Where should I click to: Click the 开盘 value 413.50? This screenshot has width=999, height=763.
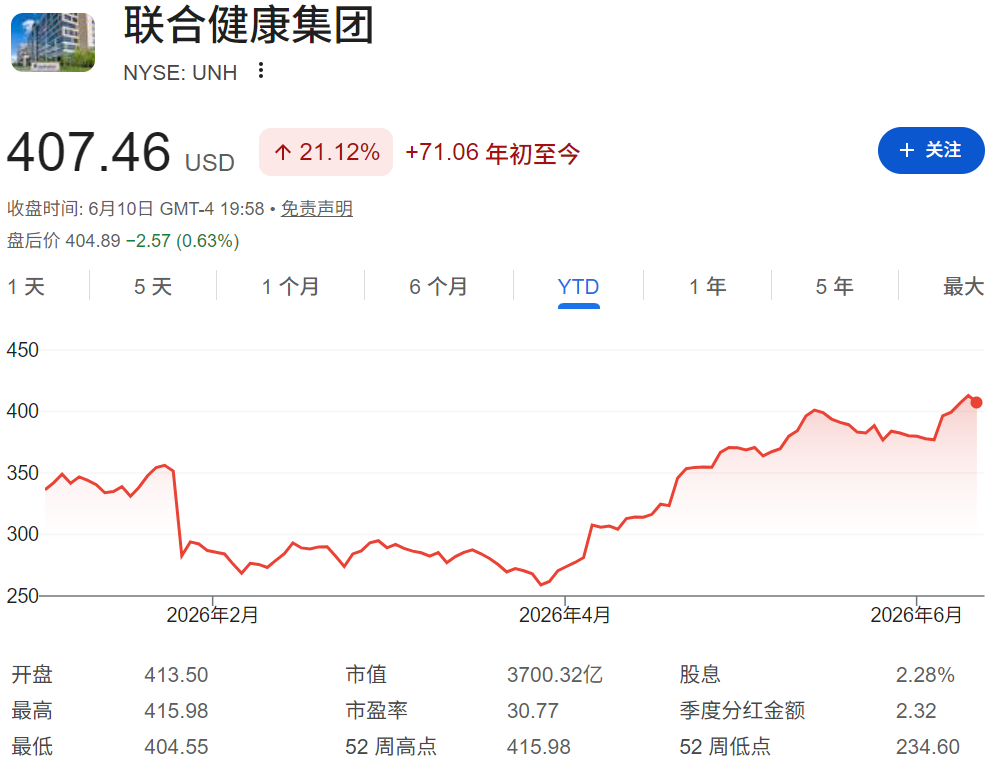(x=176, y=674)
